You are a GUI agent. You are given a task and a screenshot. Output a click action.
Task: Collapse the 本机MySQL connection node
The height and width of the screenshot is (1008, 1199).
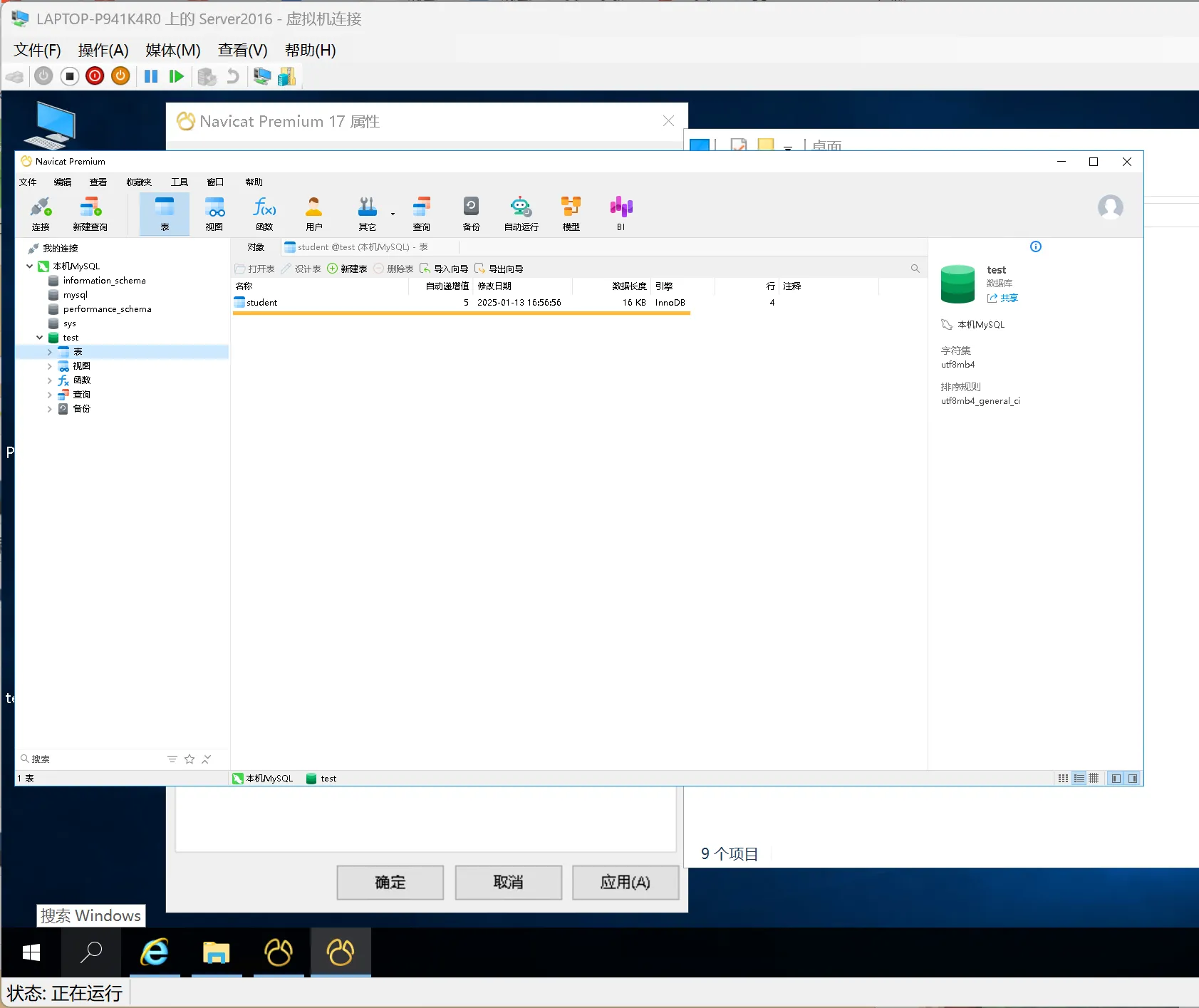pyautogui.click(x=29, y=266)
